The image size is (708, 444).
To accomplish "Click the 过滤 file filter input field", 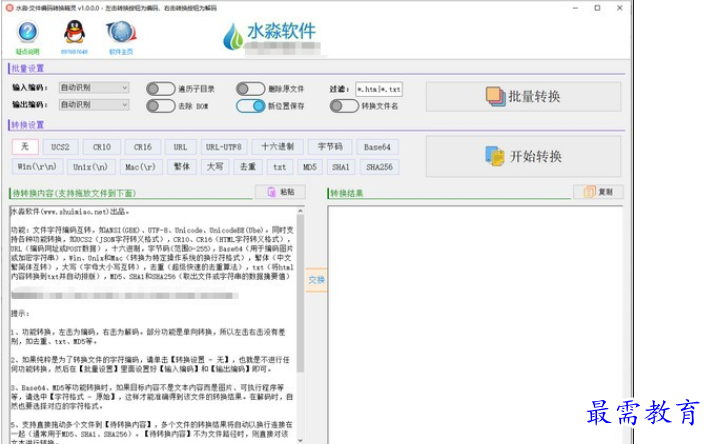I will [379, 89].
